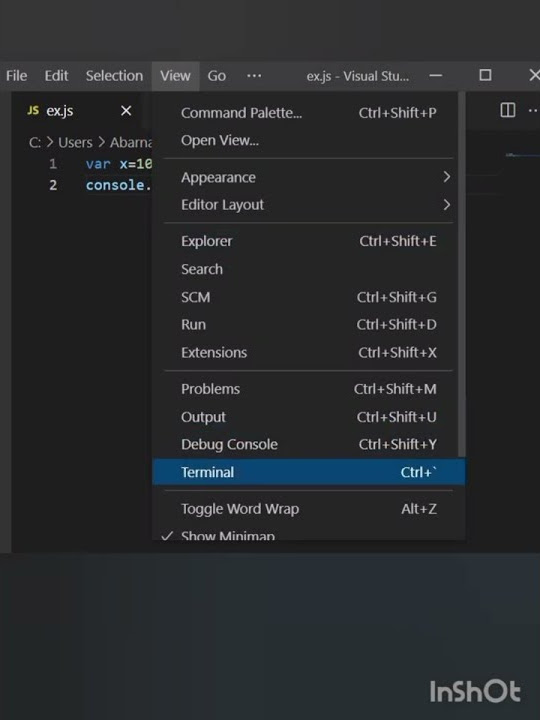Close the ex.js editor tab

pos(126,111)
